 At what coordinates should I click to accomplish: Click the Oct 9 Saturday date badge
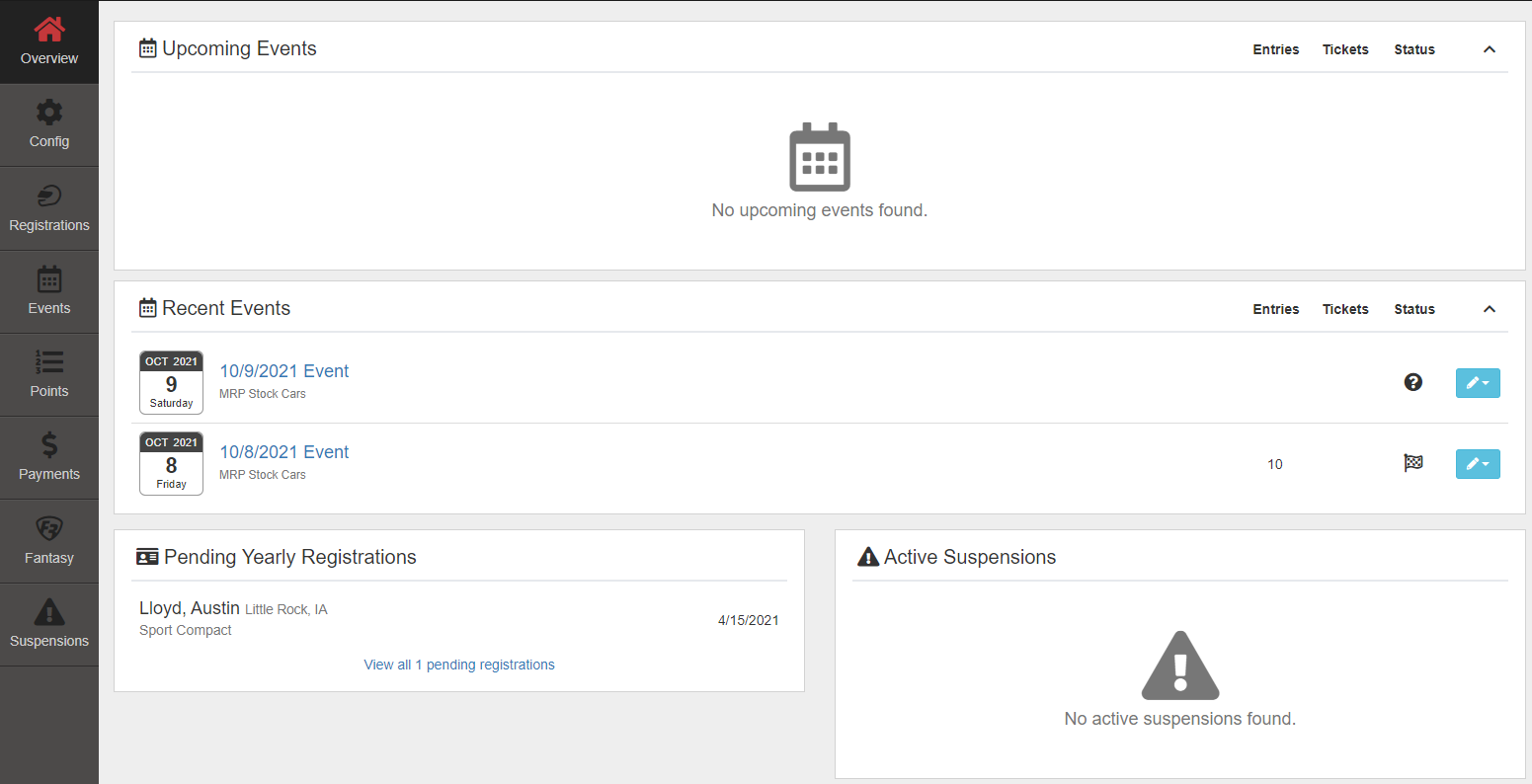tap(171, 382)
